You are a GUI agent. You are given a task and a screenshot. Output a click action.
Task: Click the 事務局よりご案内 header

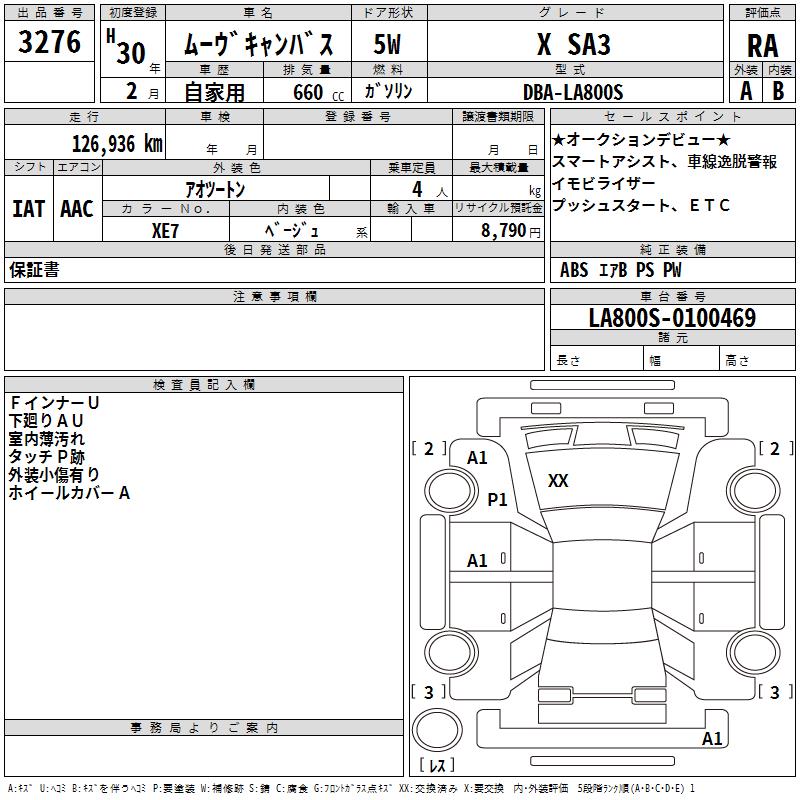pyautogui.click(x=204, y=728)
